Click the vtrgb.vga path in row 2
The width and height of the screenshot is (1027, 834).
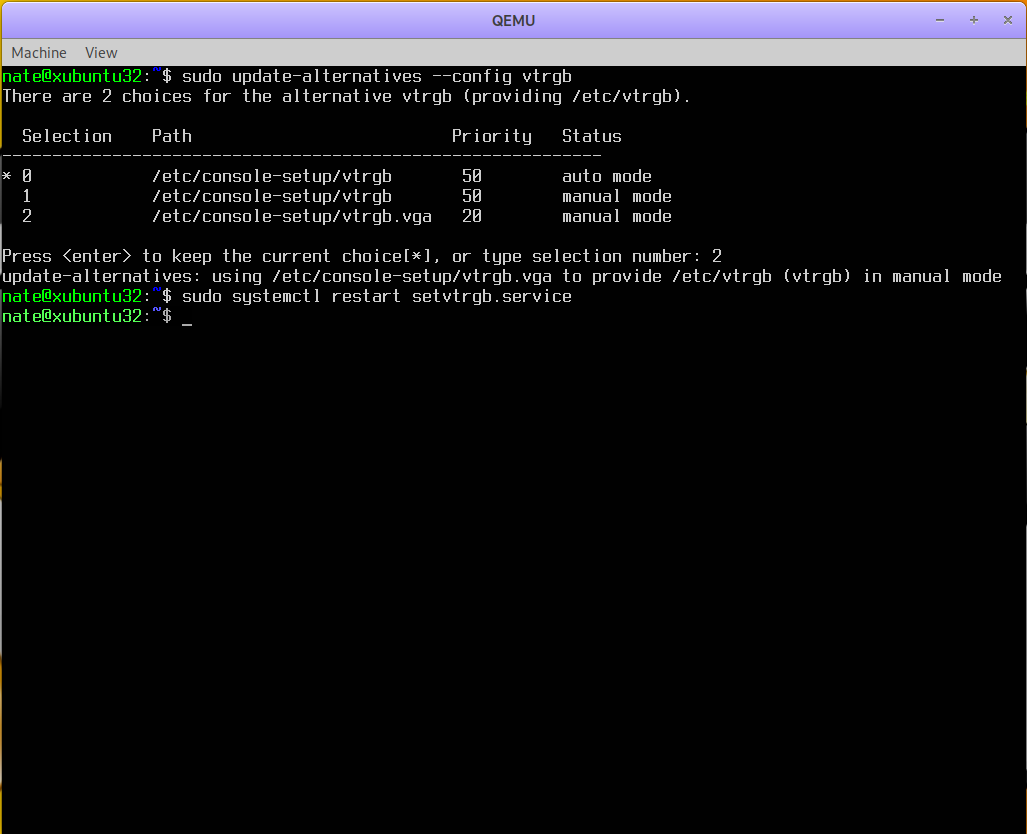tap(291, 217)
